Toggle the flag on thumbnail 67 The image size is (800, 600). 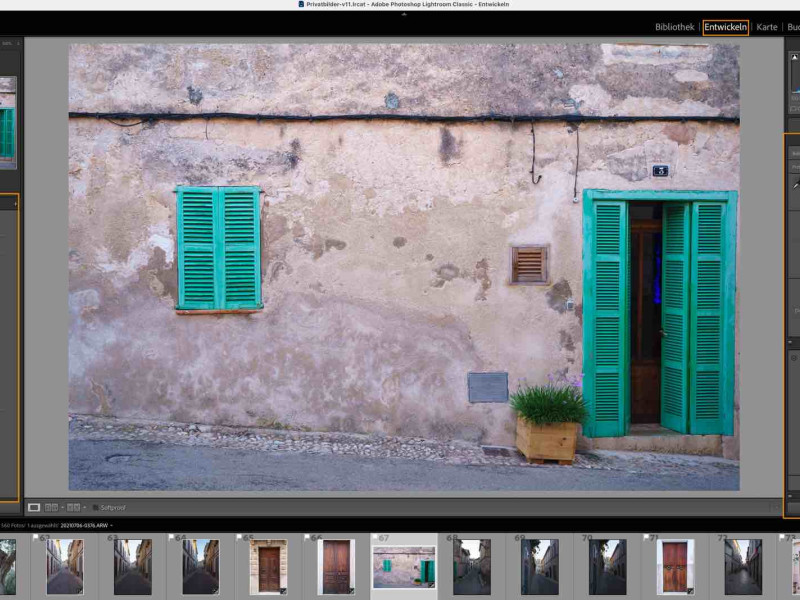tap(374, 537)
